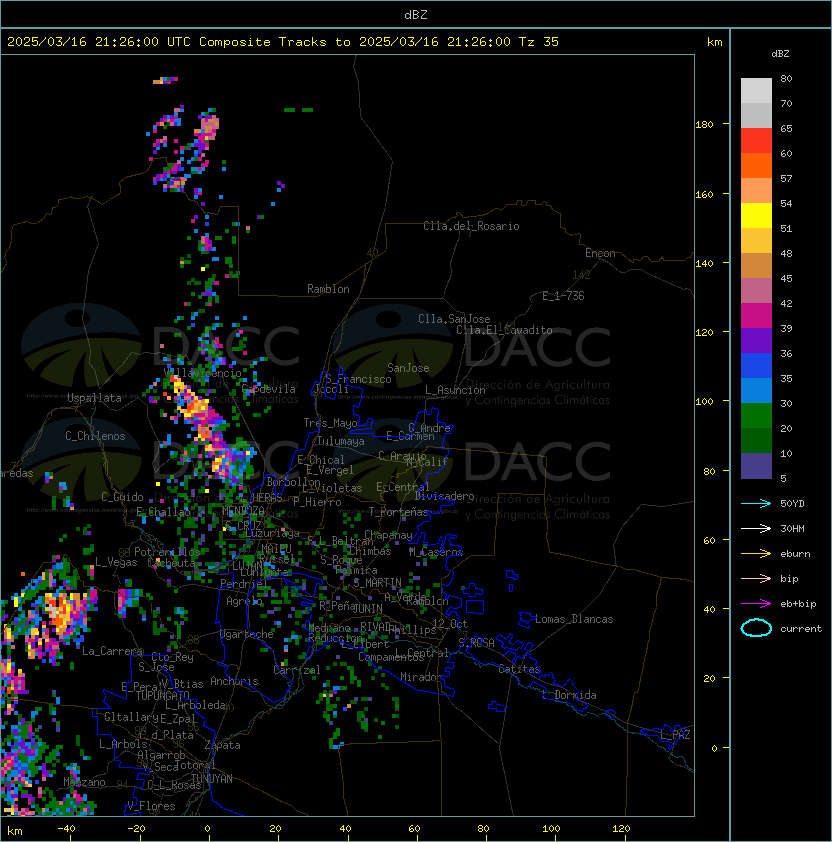
Task: Click the 'C_Guido' map label
Action: (122, 497)
